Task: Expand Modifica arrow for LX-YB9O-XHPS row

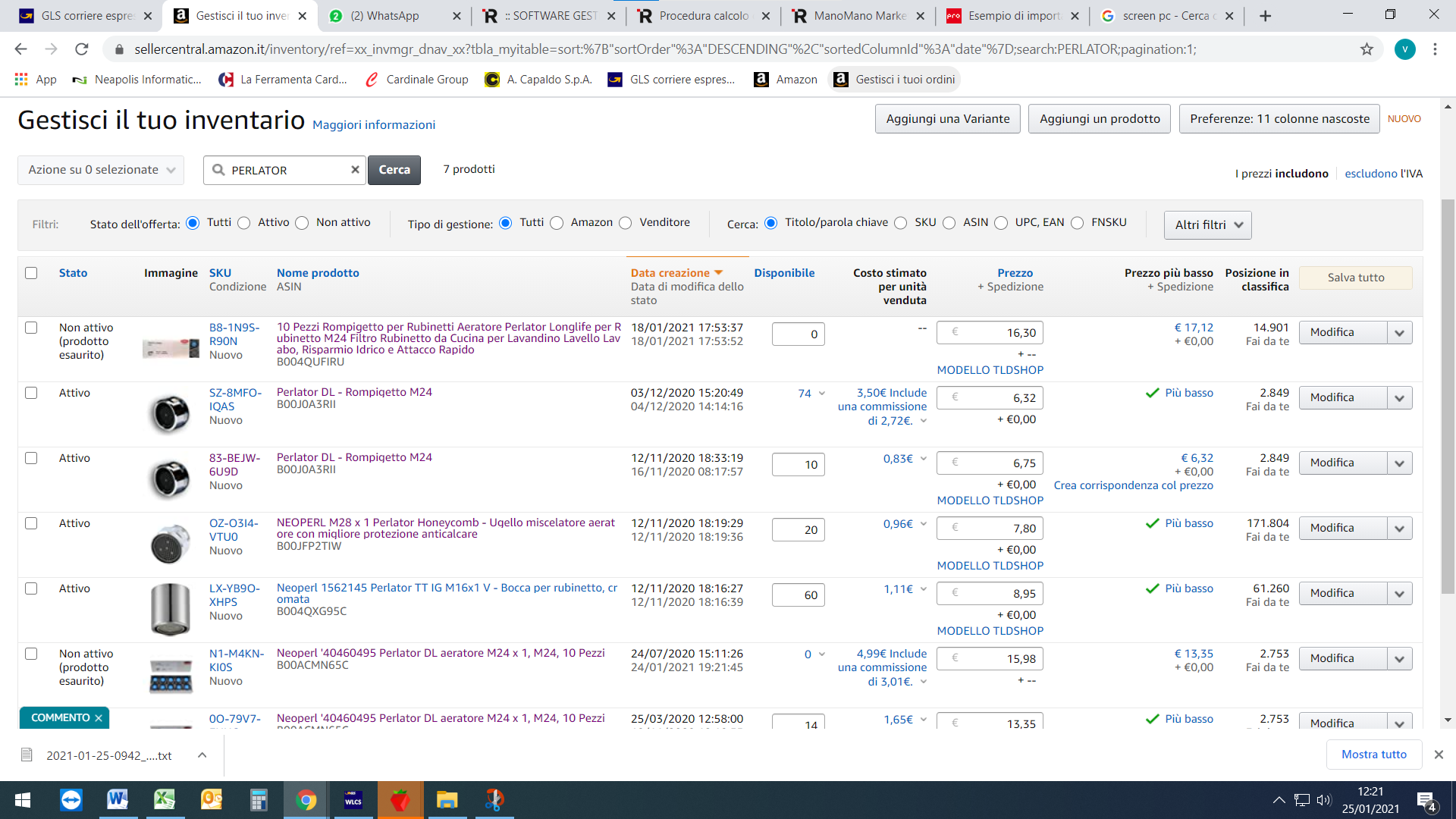Action: coord(1400,594)
